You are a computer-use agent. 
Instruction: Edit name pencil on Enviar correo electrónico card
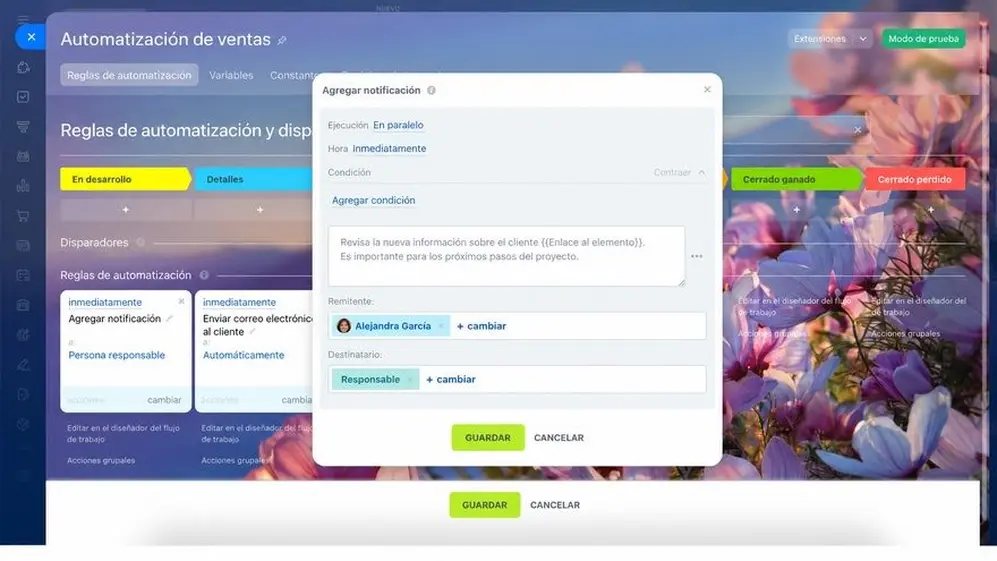(252, 332)
